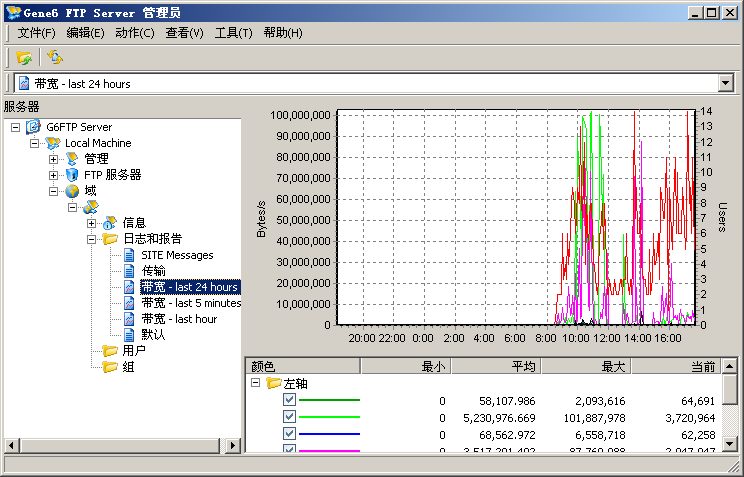
Task: Click the 日志和报告 folder icon
Action: coord(110,239)
